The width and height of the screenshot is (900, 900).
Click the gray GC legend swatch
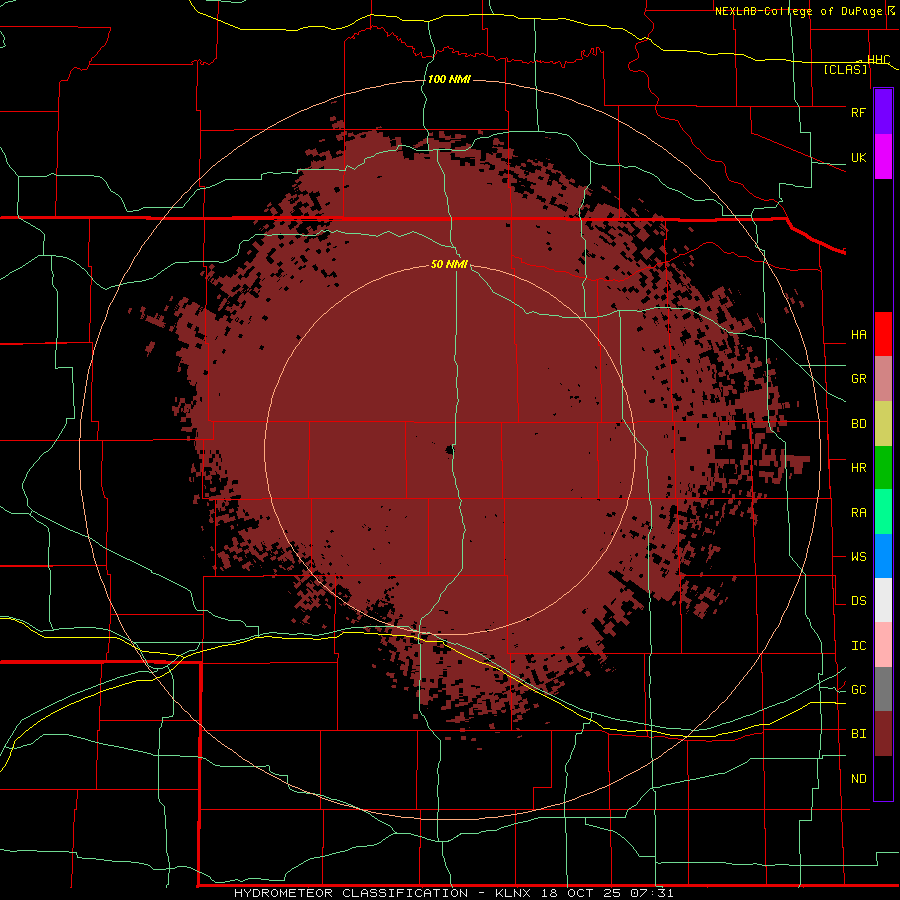(x=883, y=689)
